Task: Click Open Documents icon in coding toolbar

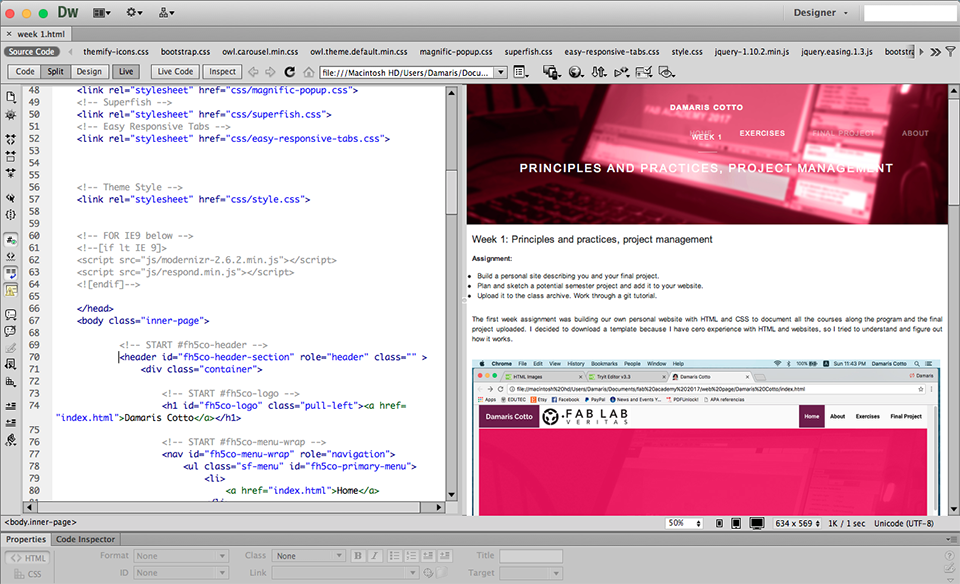Action: coord(11,97)
